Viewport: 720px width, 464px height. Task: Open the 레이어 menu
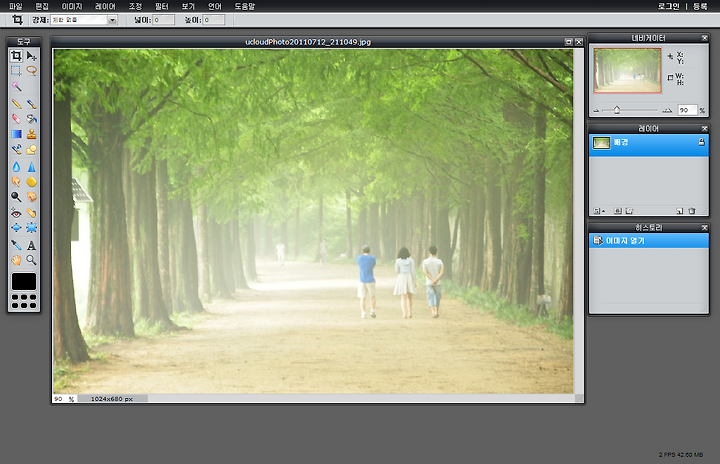105,6
